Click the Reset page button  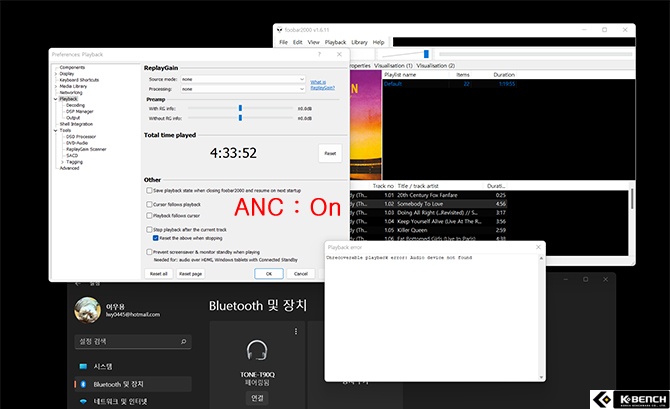click(191, 274)
